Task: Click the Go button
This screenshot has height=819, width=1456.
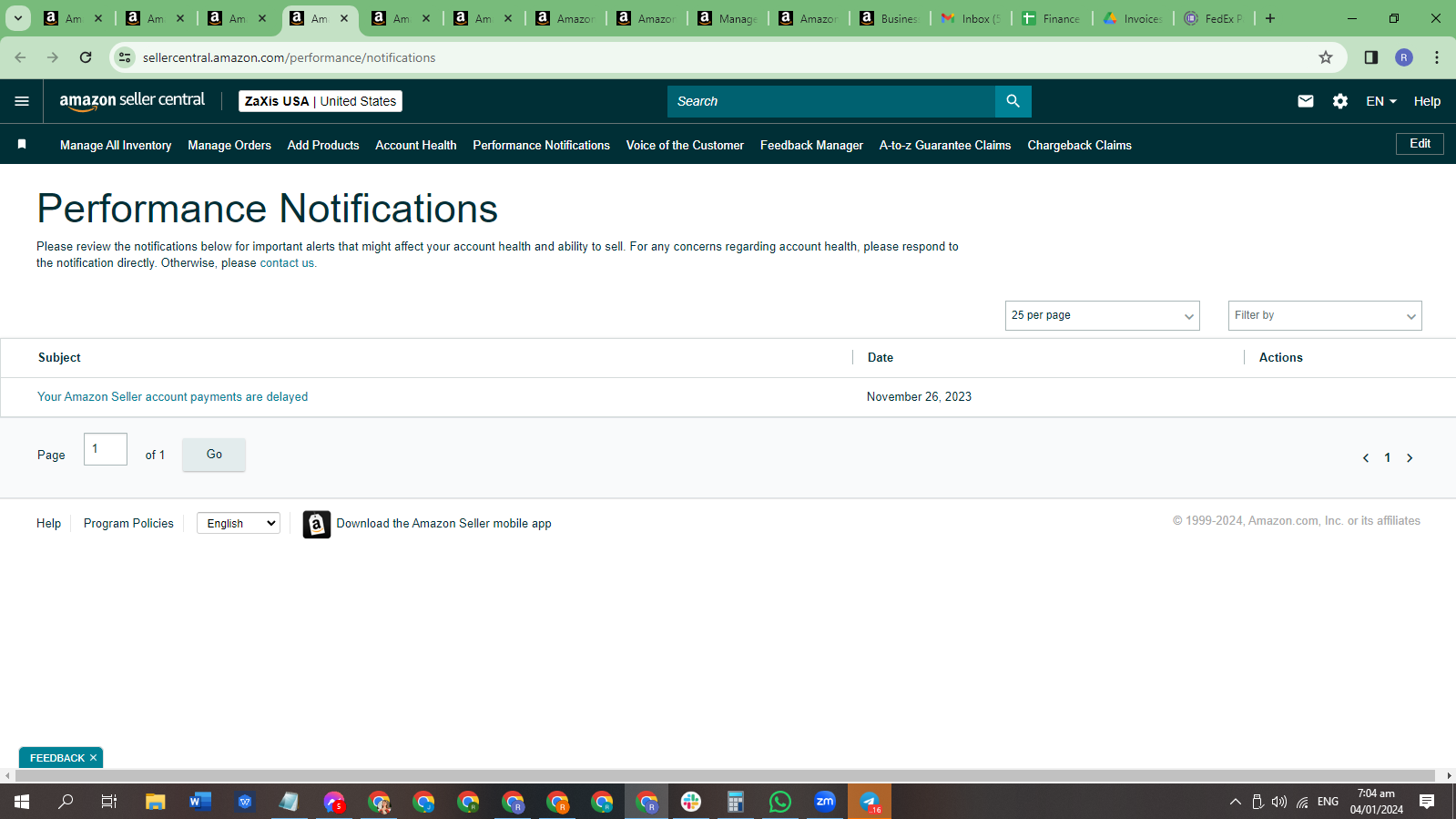Action: (x=214, y=455)
